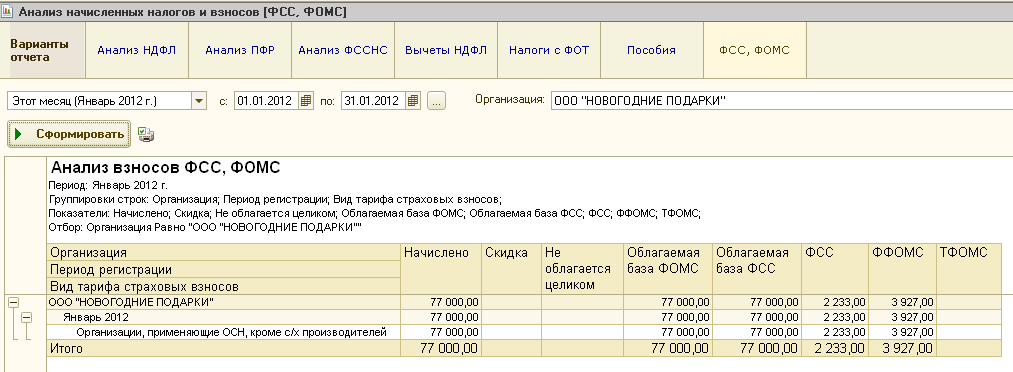Click the Не облагается целиком header

coord(583,269)
